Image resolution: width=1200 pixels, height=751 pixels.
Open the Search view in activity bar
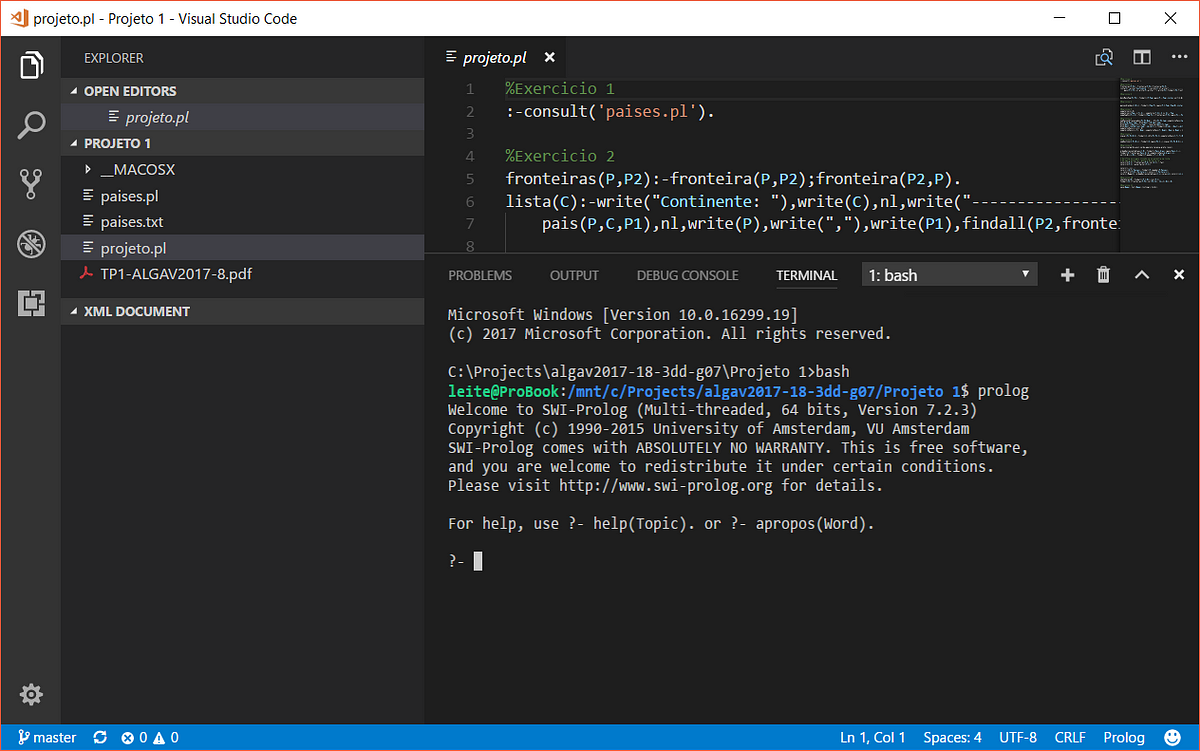(x=31, y=125)
